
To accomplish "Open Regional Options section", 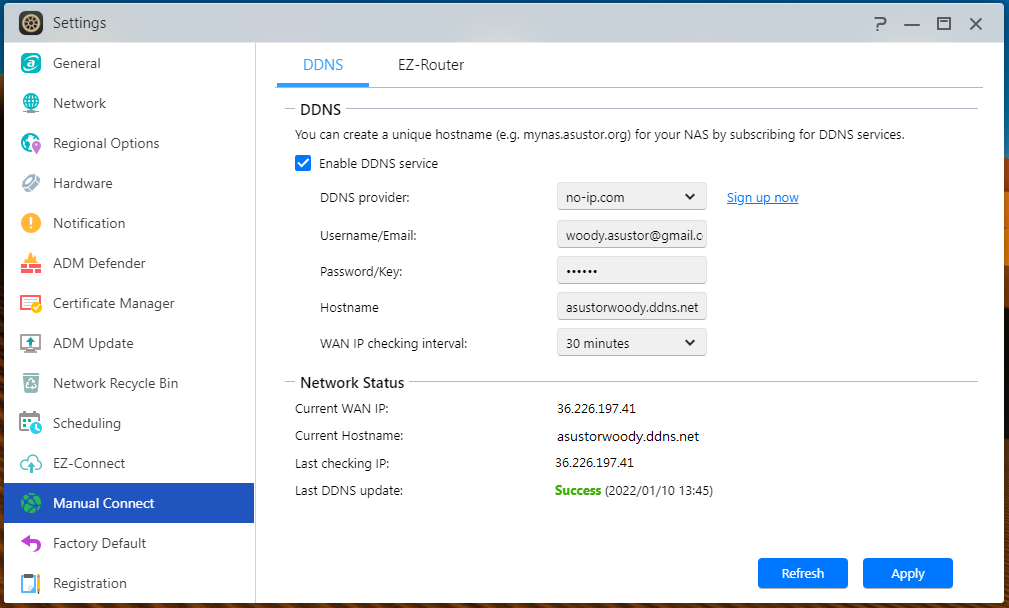I will point(129,143).
